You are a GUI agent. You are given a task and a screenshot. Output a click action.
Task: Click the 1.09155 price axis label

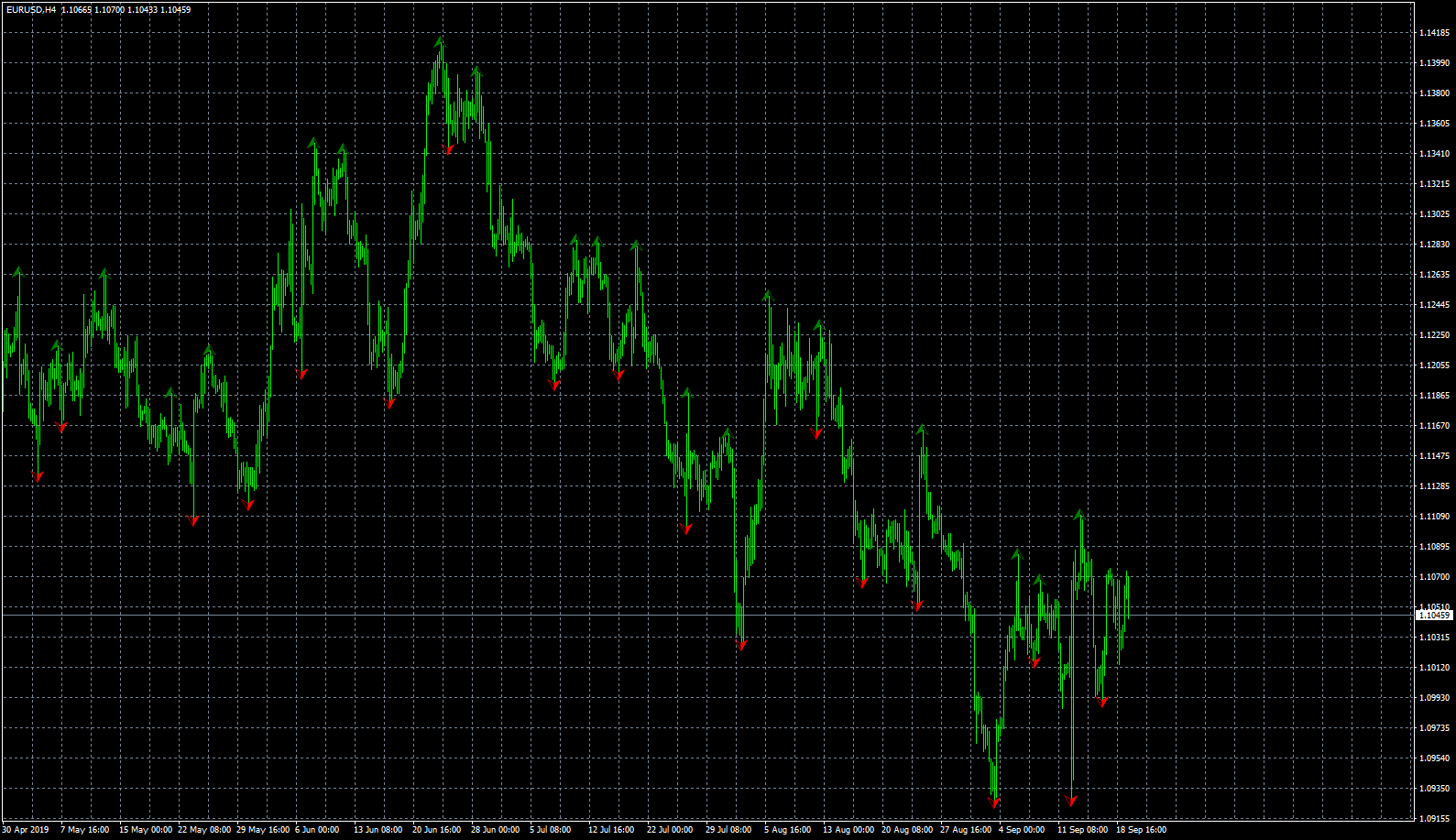(1434, 819)
